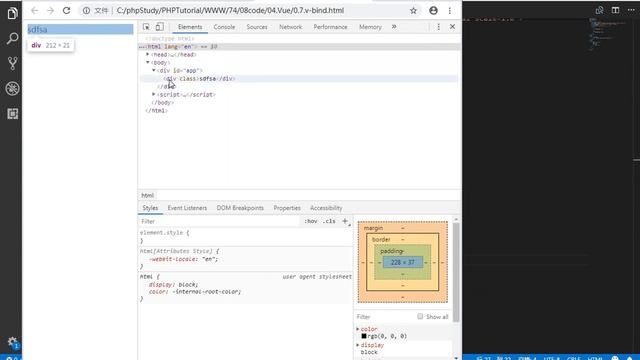
Task: Expand the color computed property
Action: (x=358, y=329)
